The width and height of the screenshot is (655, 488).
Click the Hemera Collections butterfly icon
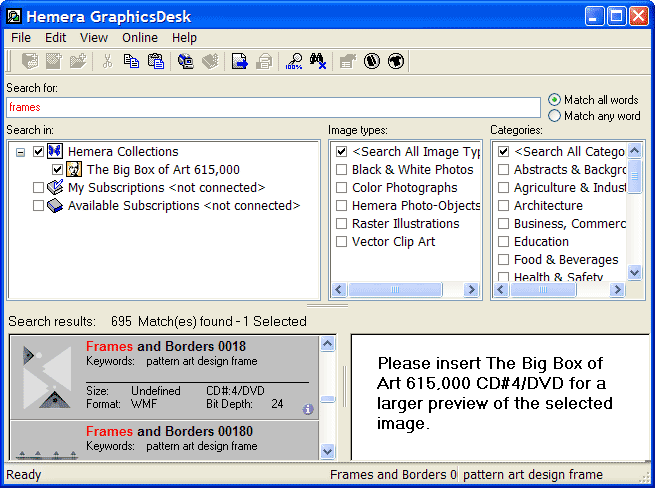pyautogui.click(x=55, y=151)
